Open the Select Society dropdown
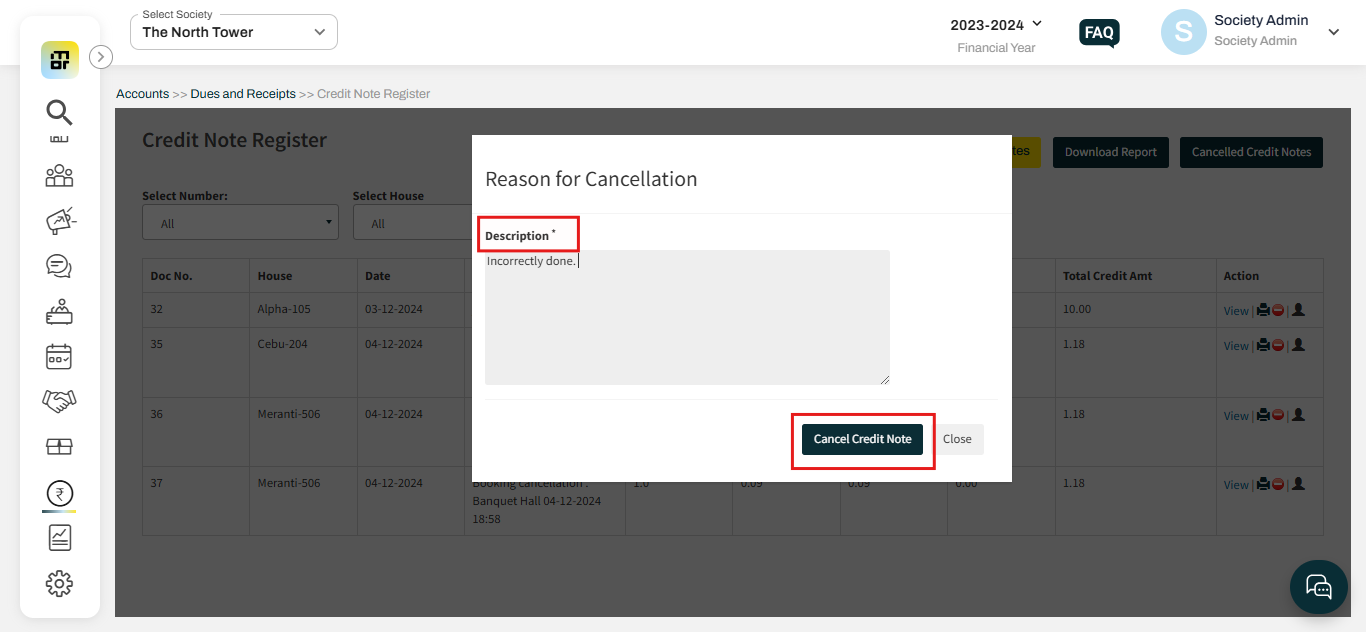 click(233, 32)
